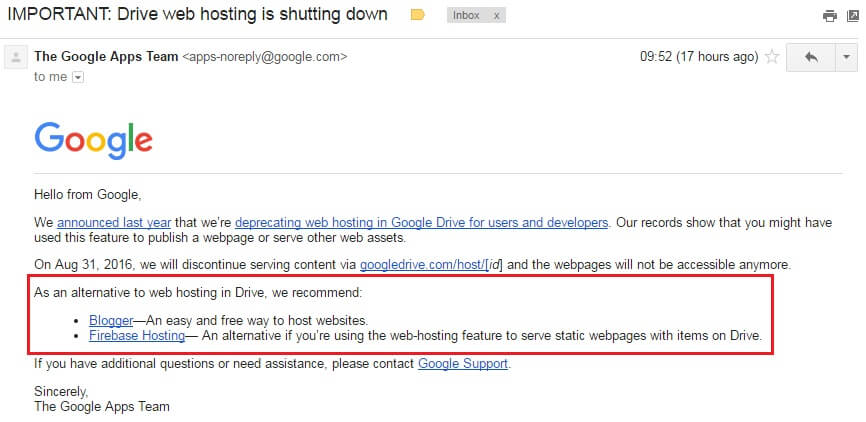Click the Inbox label tag
Screen dimensions: 866x422
(466, 16)
